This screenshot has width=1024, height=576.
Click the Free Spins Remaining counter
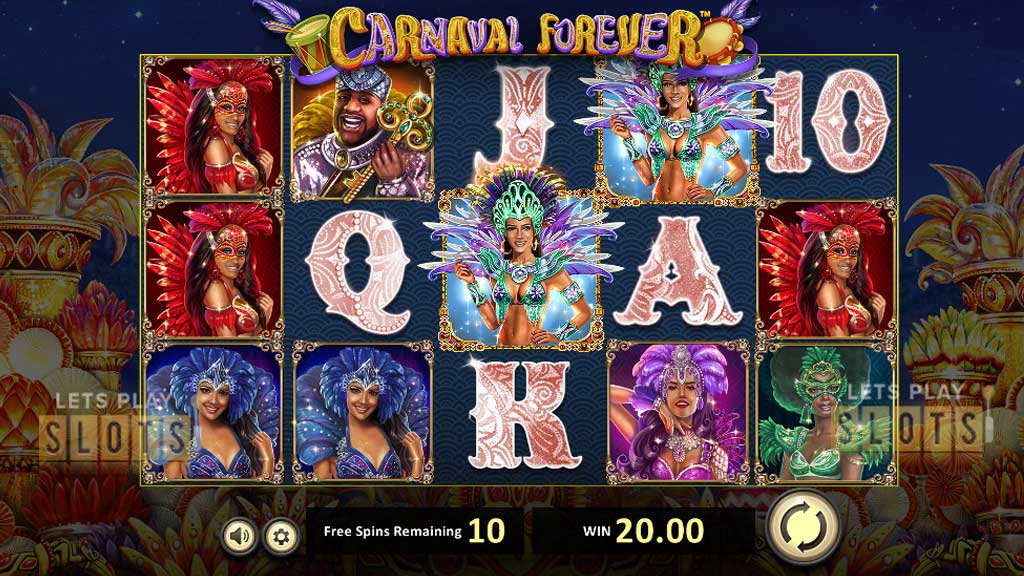415,531
